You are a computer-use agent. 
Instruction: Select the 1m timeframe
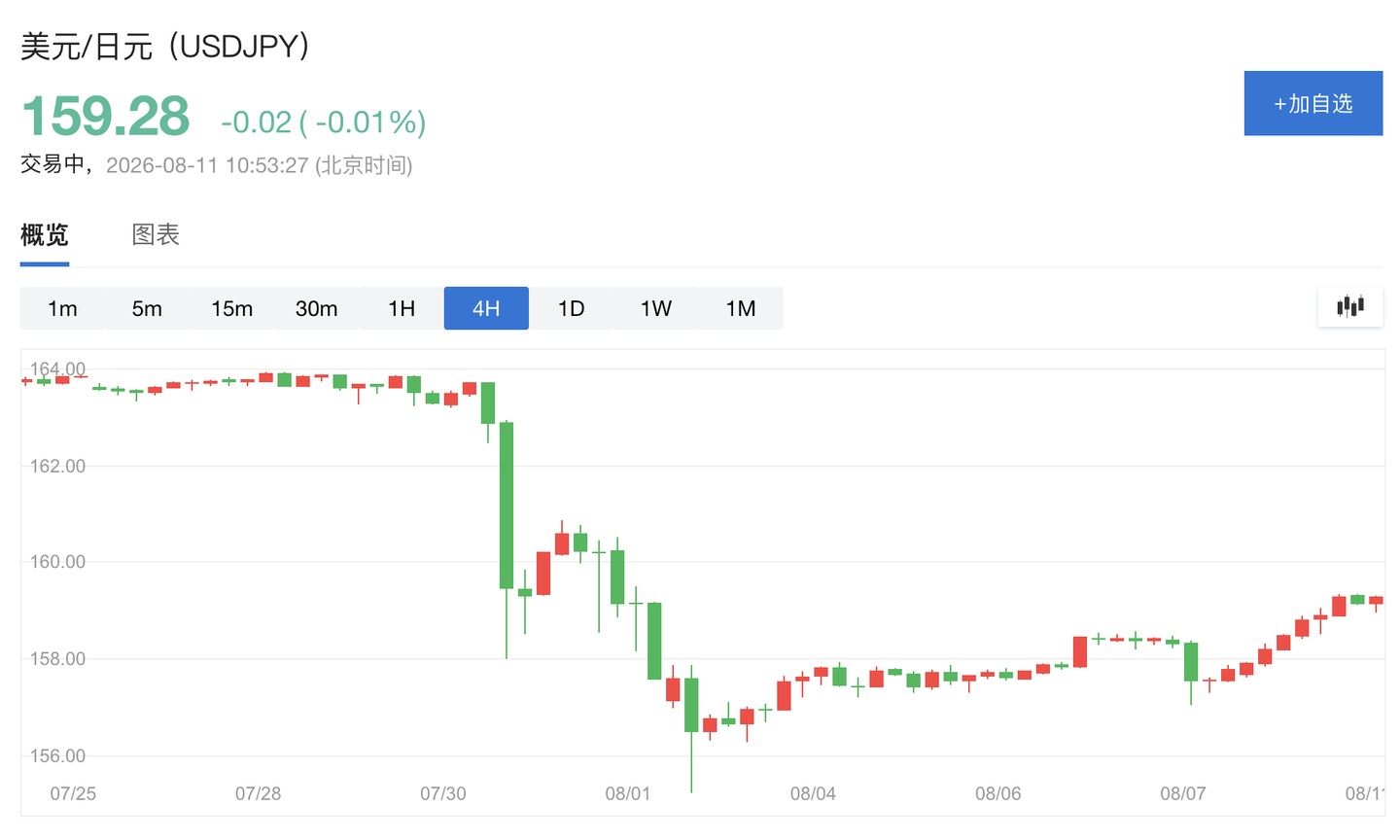point(62,308)
